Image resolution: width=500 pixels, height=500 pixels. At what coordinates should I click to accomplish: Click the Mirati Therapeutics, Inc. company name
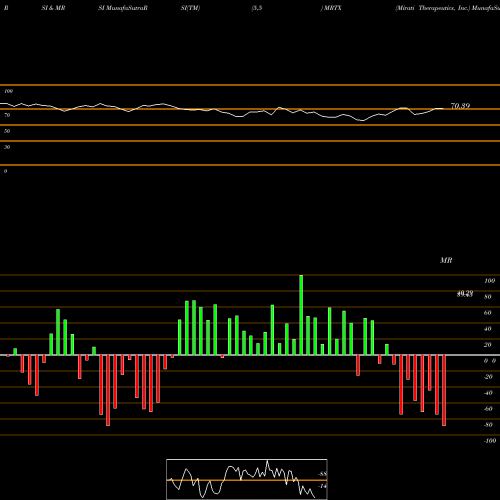click(x=432, y=8)
